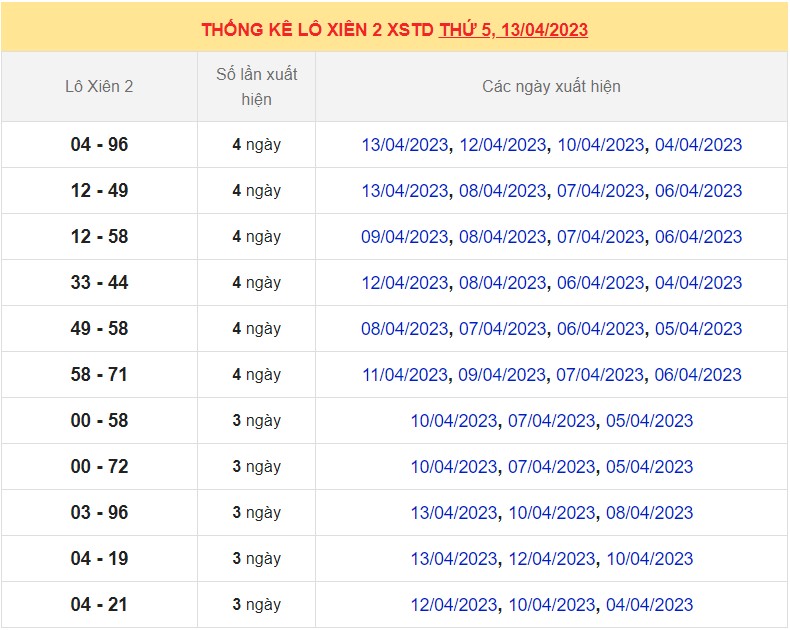This screenshot has width=790, height=630.
Task: Click 11/04/2023 in the 58 - 71 row
Action: coord(405,375)
